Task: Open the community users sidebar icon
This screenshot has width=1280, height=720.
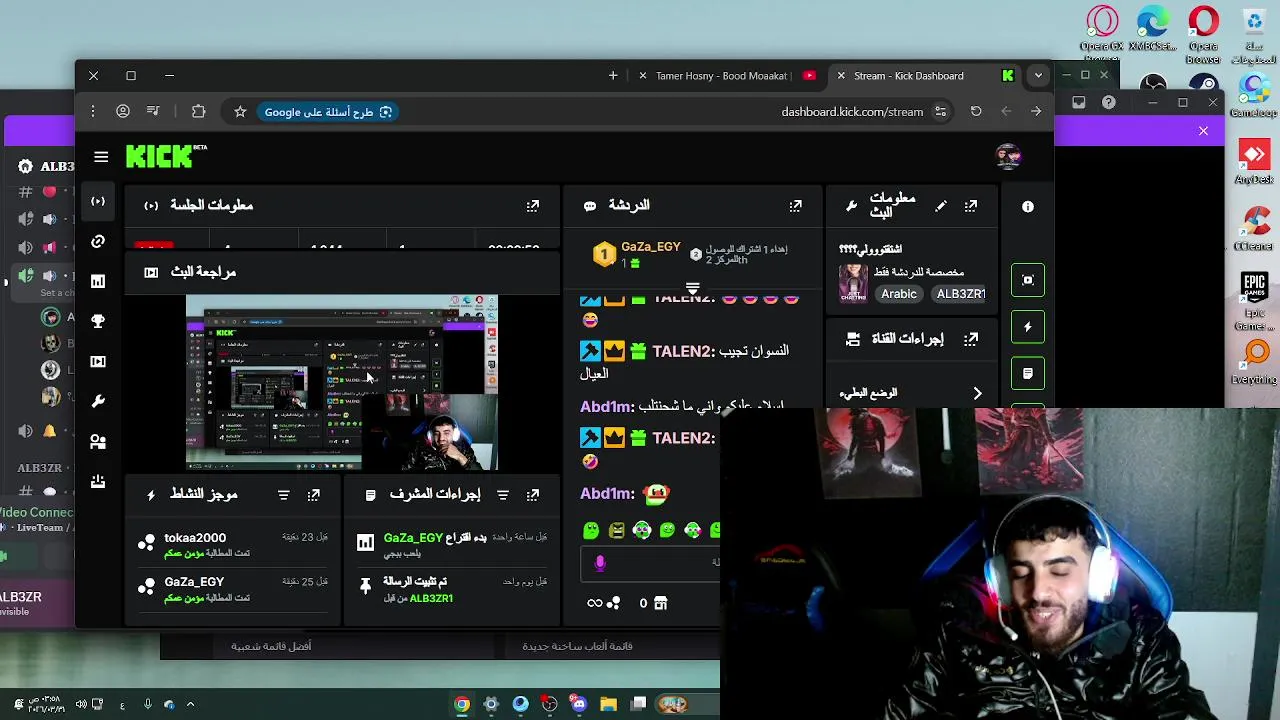Action: click(x=98, y=441)
